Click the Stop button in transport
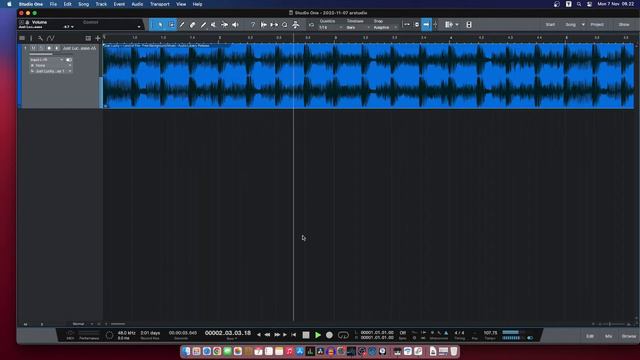The height and width of the screenshot is (360, 640). pos(306,335)
